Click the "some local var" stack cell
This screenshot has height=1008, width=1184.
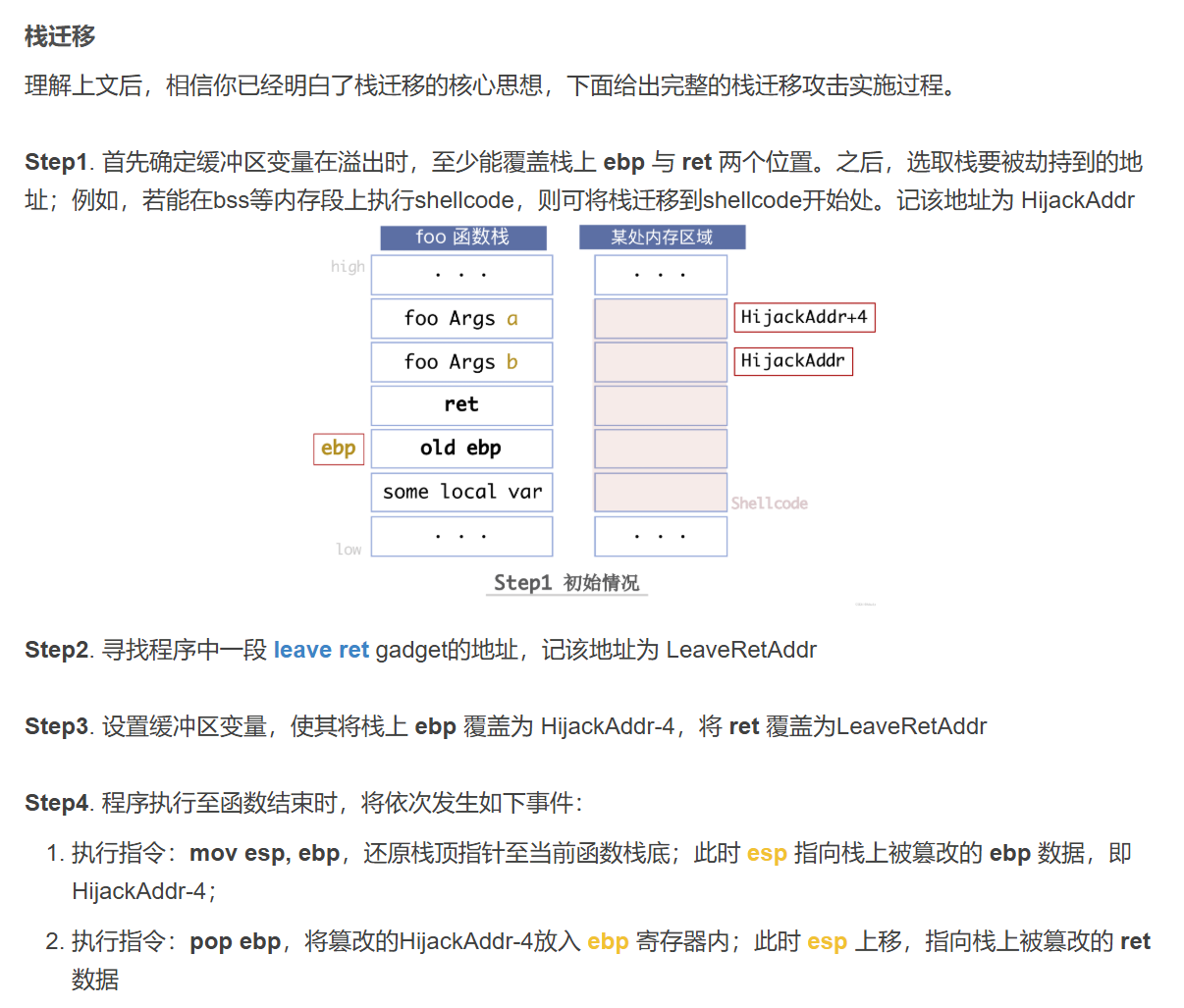(x=461, y=492)
